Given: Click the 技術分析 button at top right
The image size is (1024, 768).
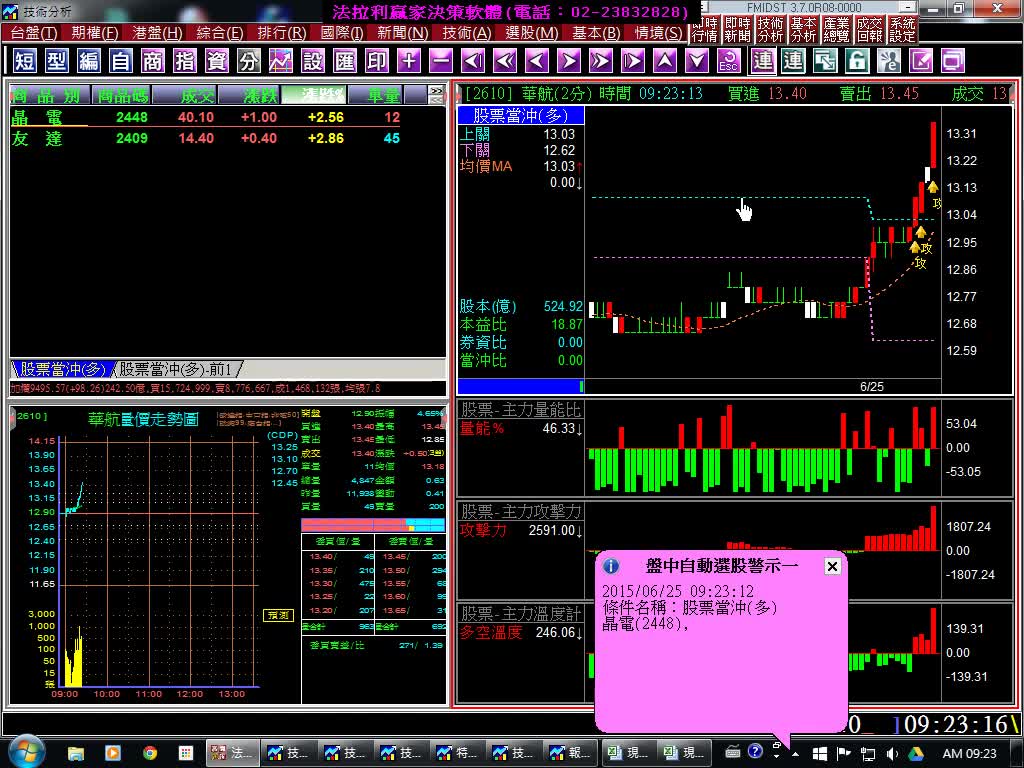Looking at the screenshot, I should (x=770, y=30).
